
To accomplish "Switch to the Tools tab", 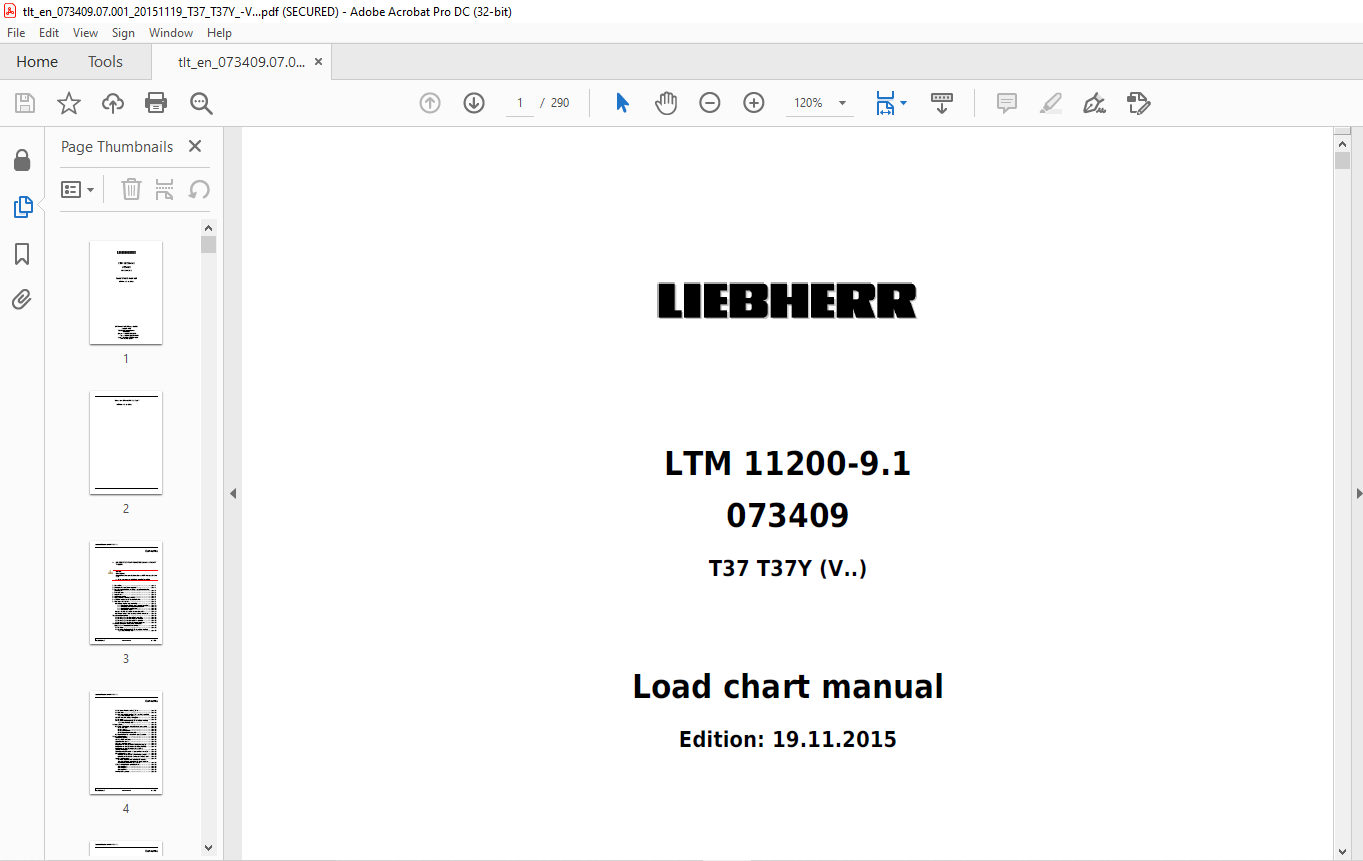I will pos(105,62).
